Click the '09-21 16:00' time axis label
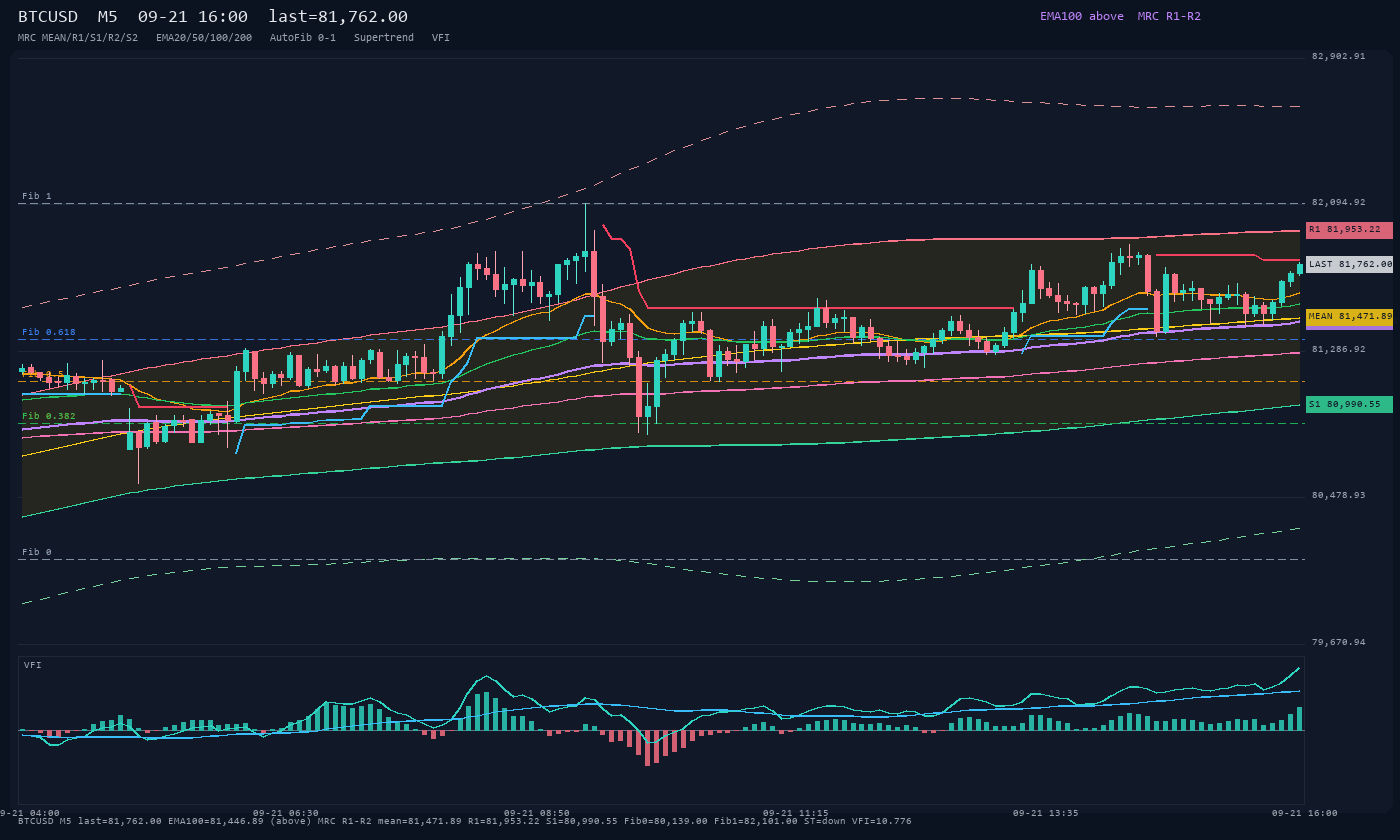The height and width of the screenshot is (840, 1400). click(1304, 813)
